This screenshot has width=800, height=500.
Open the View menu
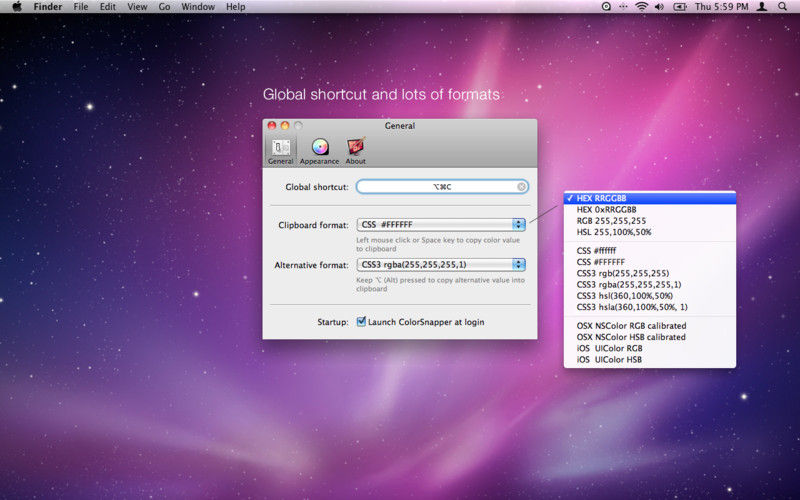(137, 7)
